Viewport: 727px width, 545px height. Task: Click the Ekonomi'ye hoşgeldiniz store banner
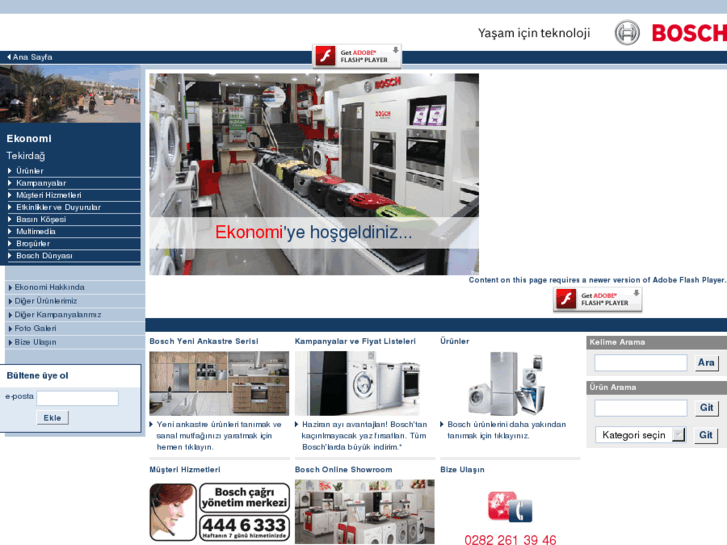314,174
